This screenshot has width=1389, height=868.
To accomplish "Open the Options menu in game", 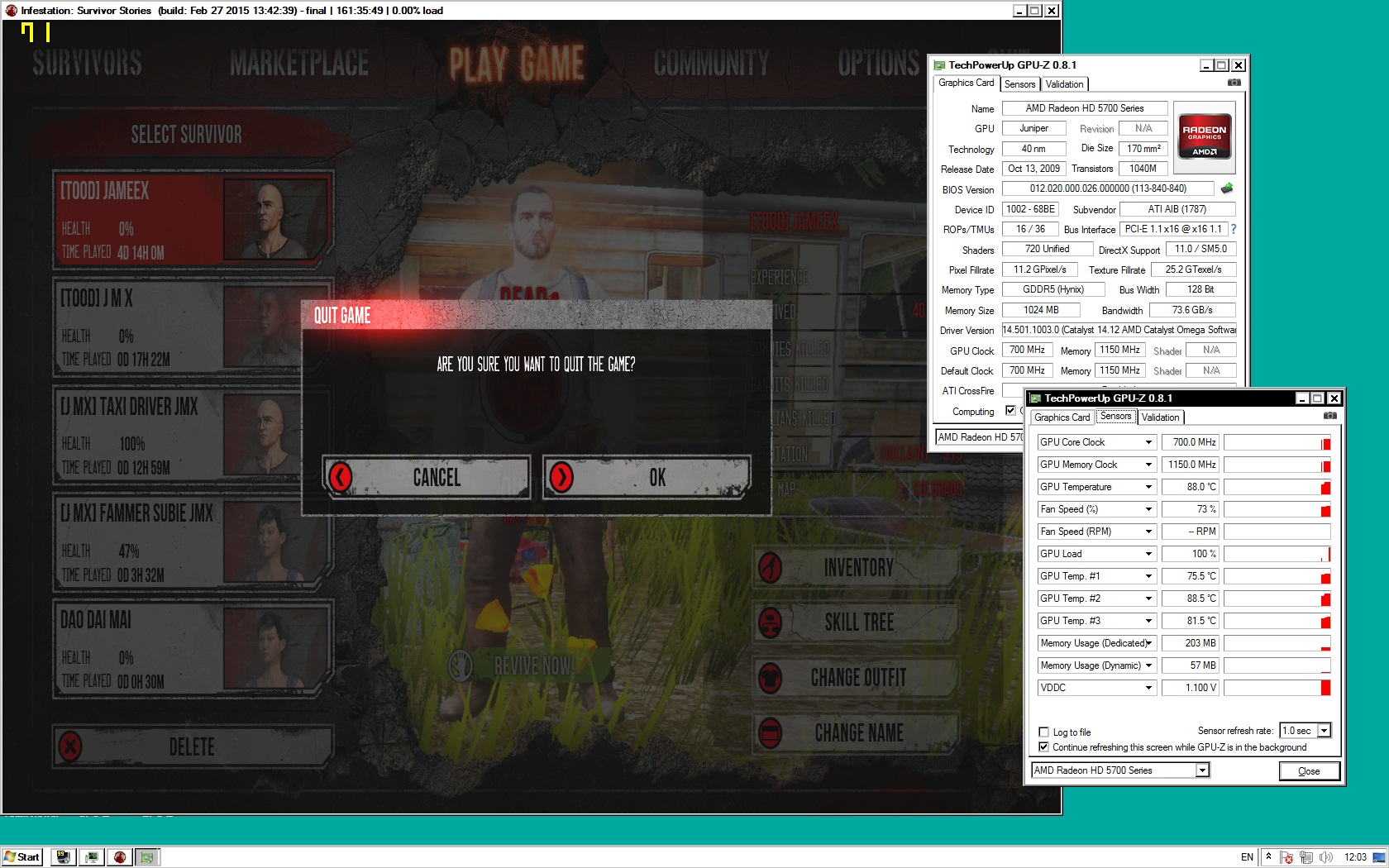I will 878,63.
